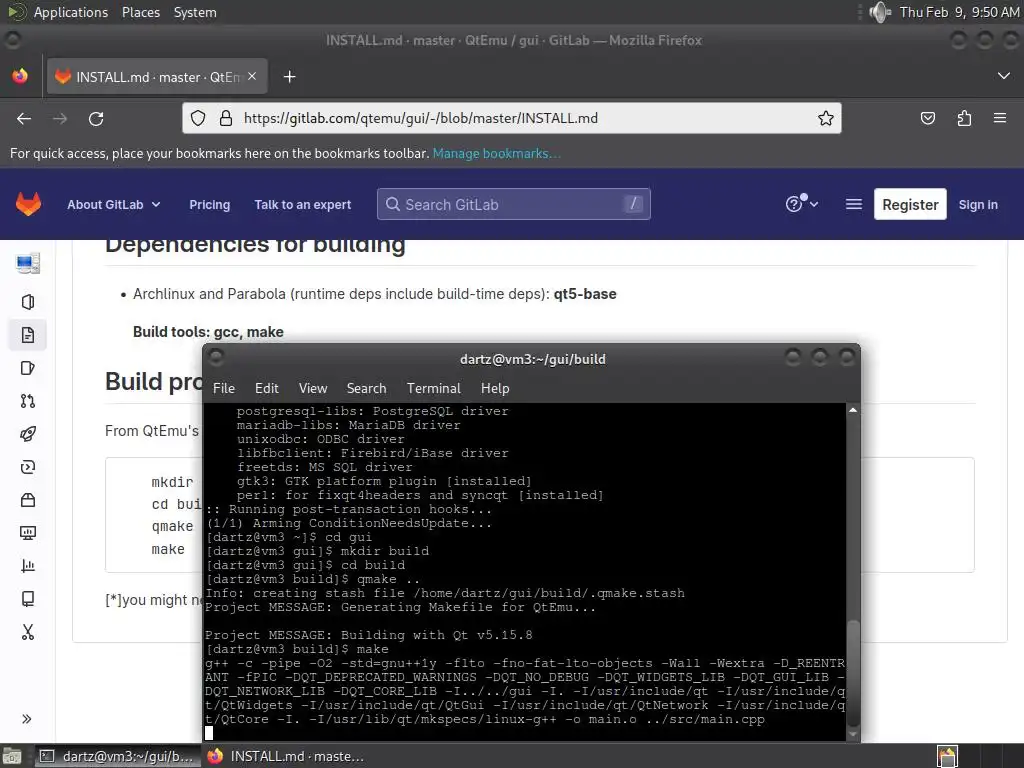Open terminal Terminal menu

pos(434,388)
